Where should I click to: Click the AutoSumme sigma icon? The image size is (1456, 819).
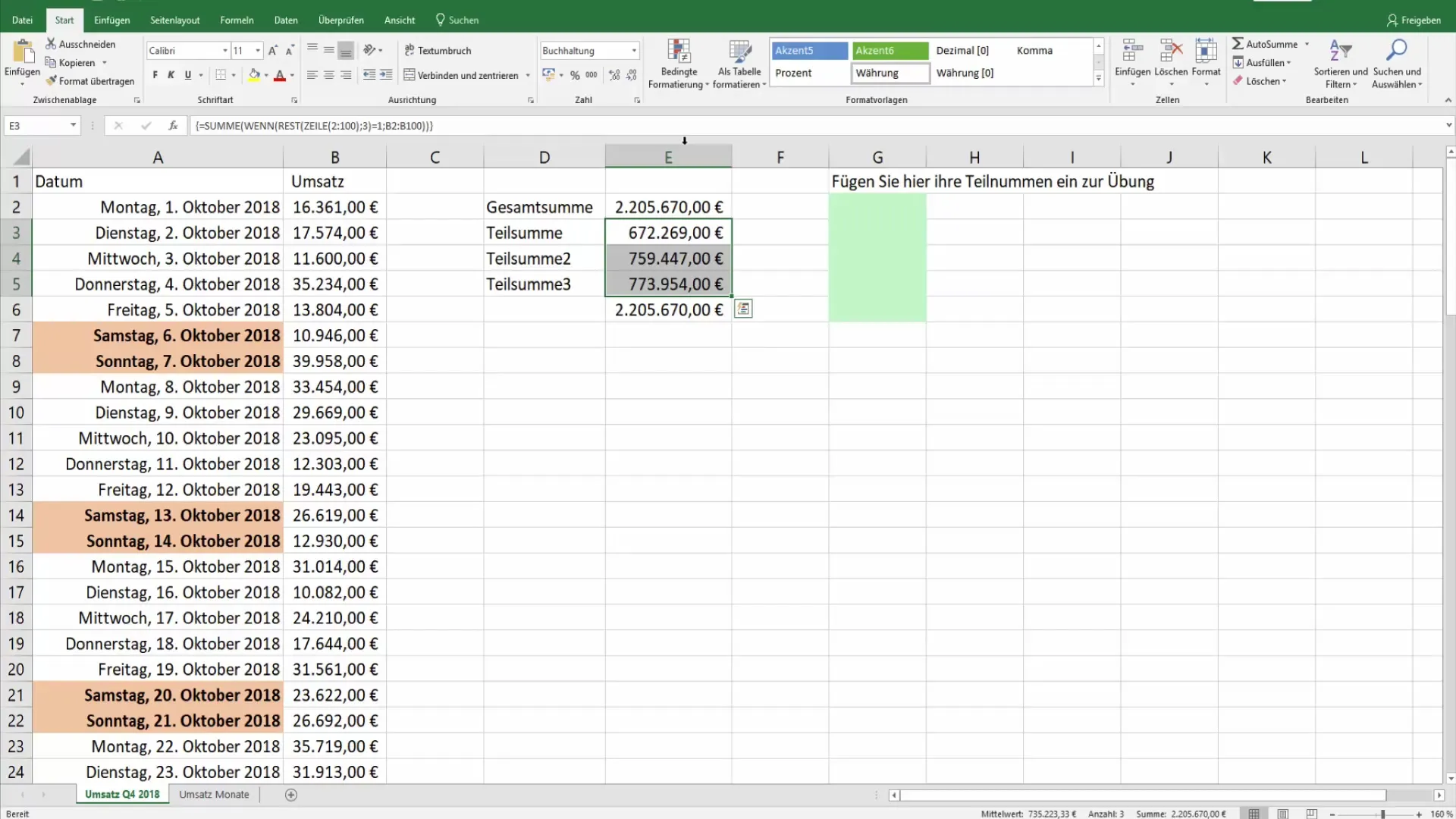pyautogui.click(x=1238, y=44)
